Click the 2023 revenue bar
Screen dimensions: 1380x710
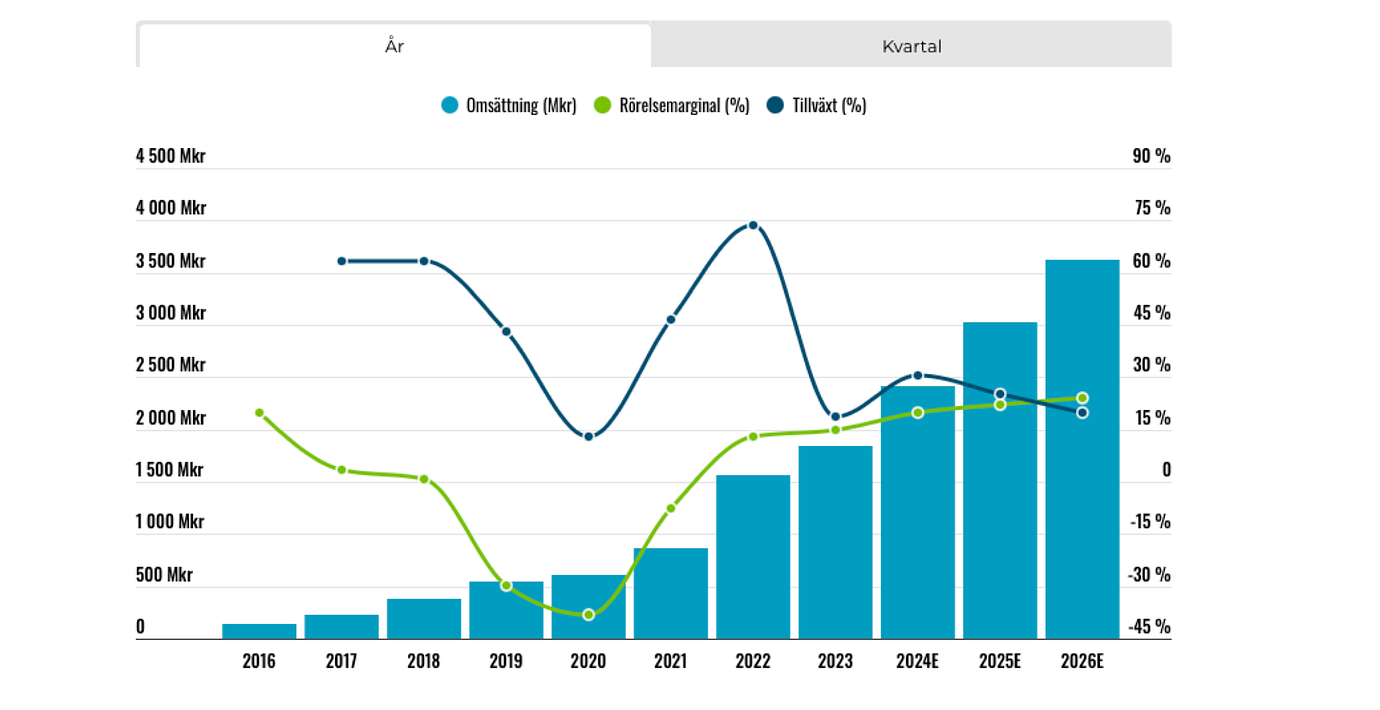(x=835, y=542)
